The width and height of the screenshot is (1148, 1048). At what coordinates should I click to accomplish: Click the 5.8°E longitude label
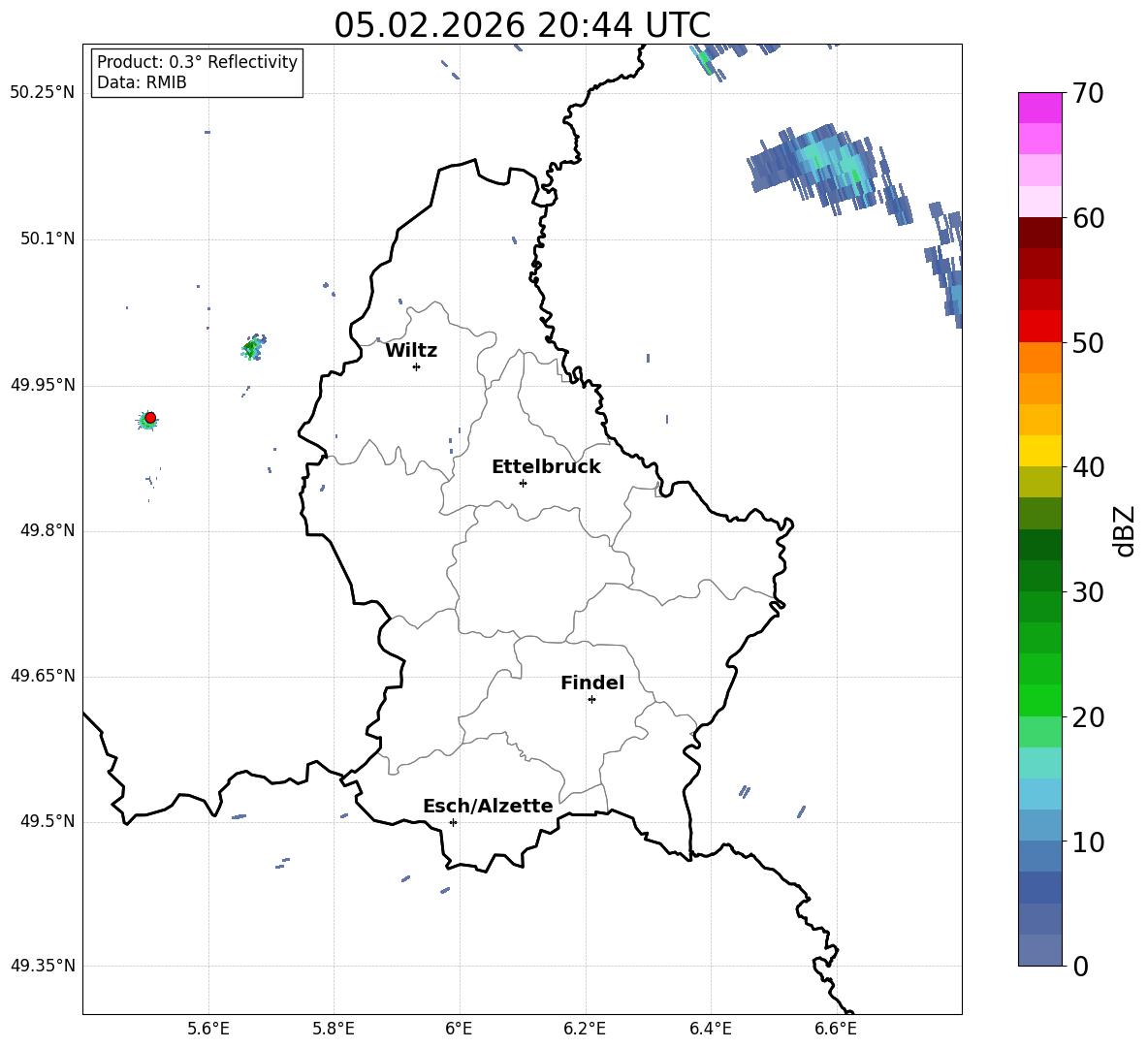tap(334, 1029)
